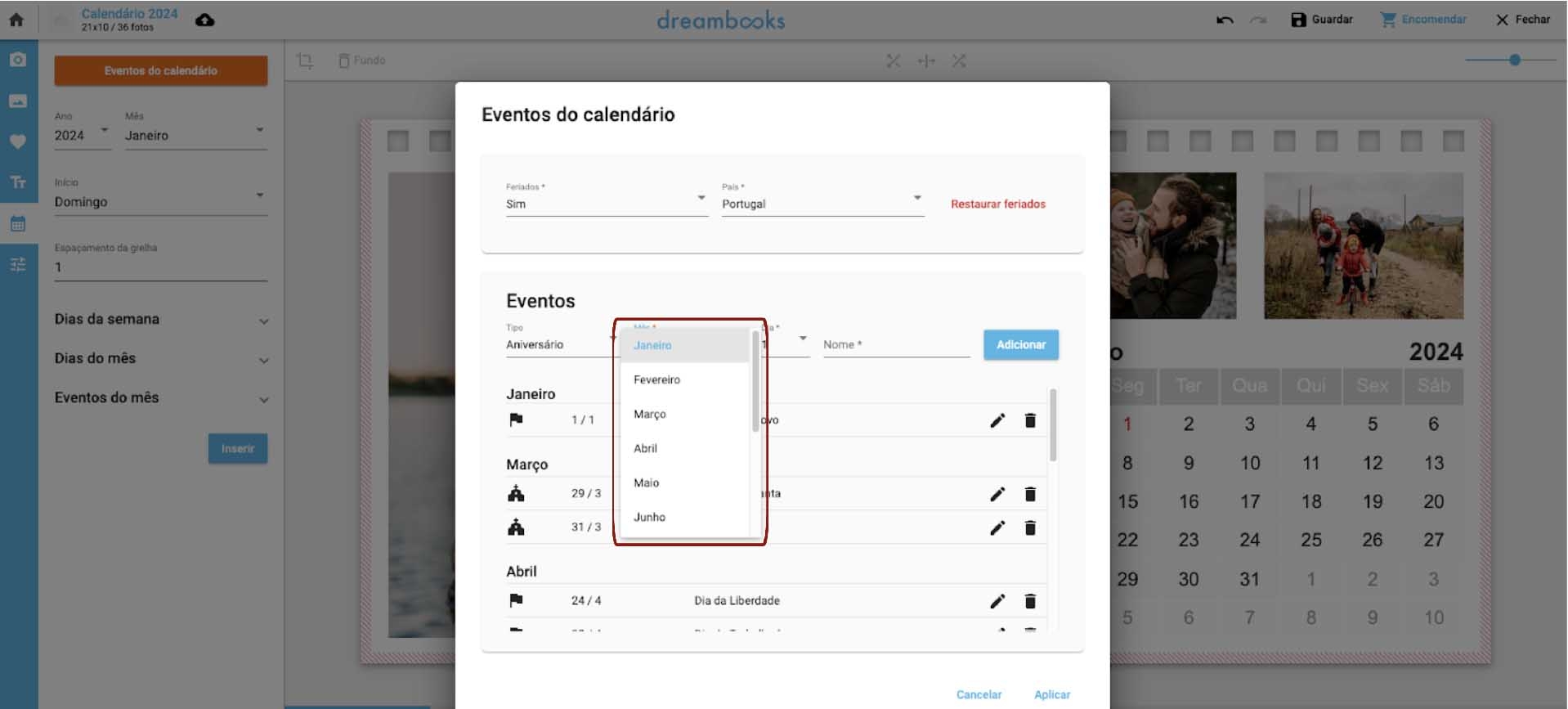Expand the Dias da semana section

161,320
